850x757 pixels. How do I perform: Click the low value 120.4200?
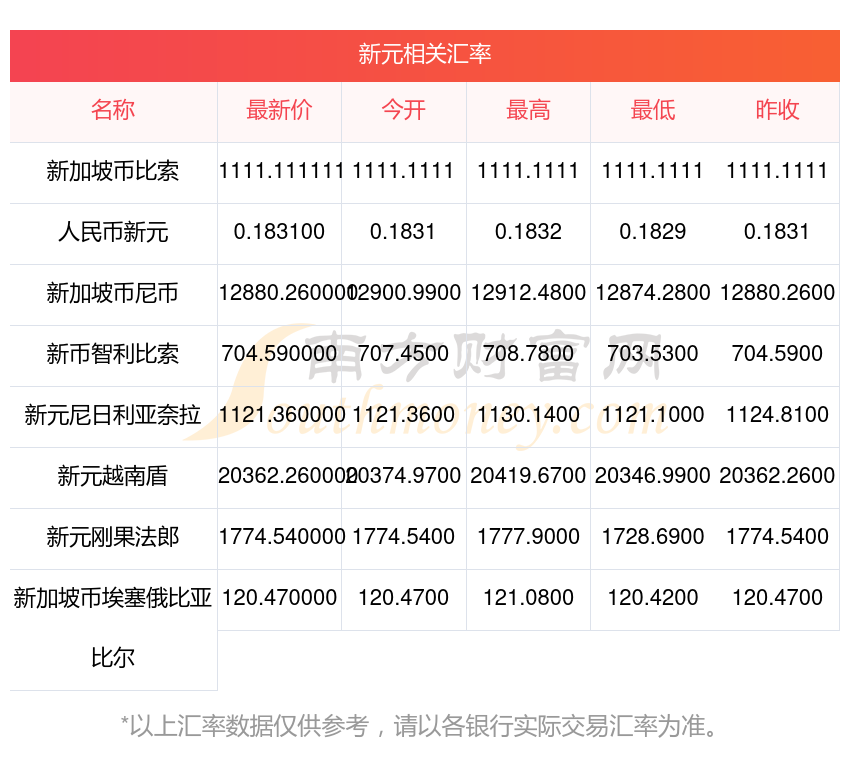pos(653,598)
